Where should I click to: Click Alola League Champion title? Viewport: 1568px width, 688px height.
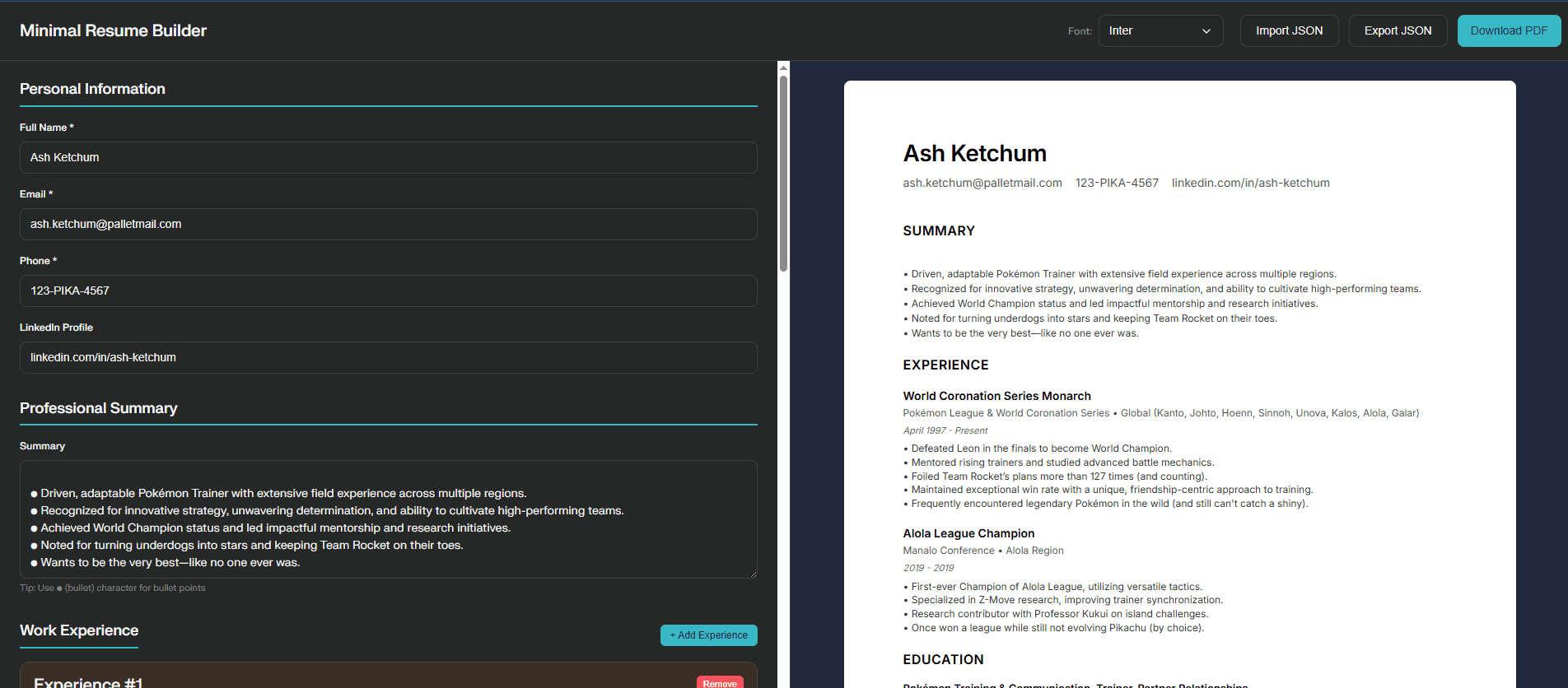click(x=968, y=533)
